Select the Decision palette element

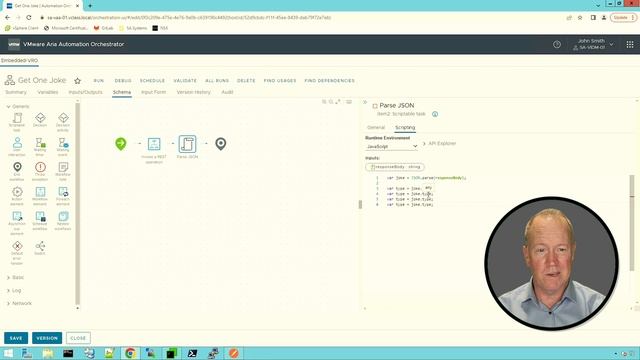(40, 120)
